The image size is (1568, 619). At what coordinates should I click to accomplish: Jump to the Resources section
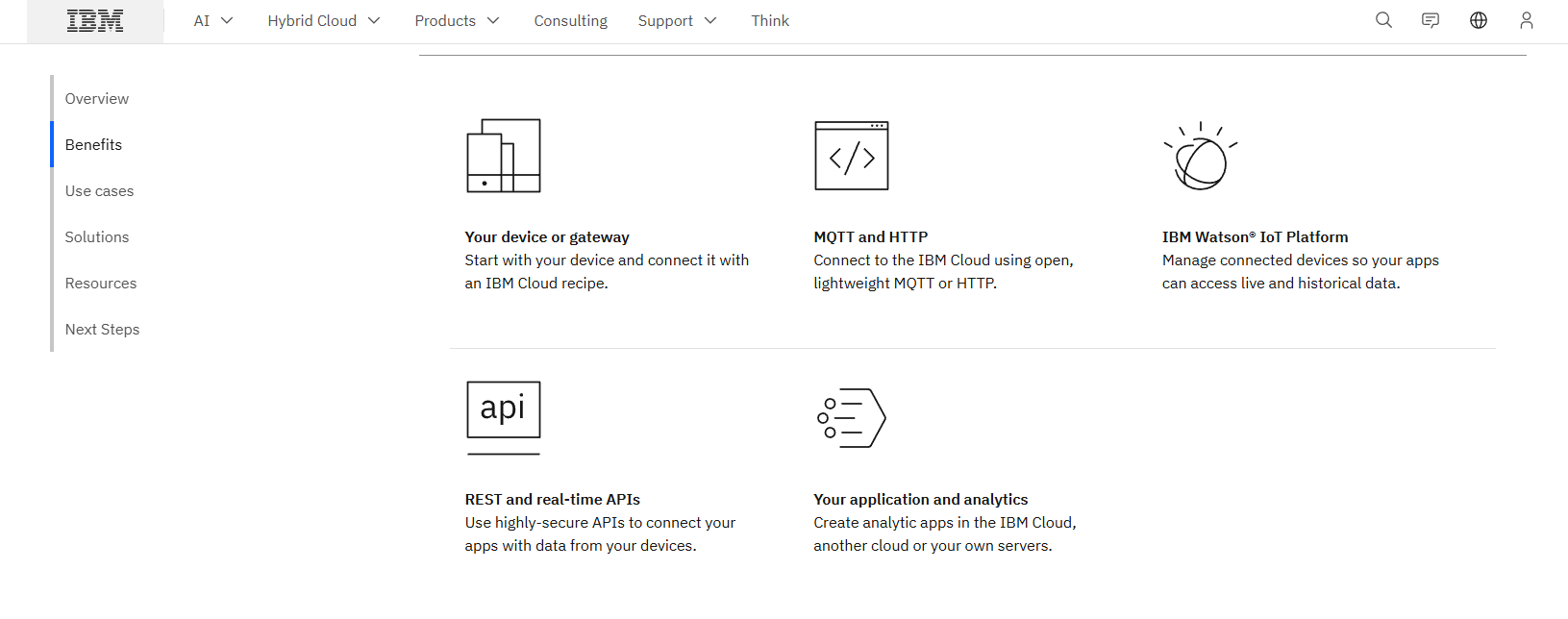coord(101,284)
